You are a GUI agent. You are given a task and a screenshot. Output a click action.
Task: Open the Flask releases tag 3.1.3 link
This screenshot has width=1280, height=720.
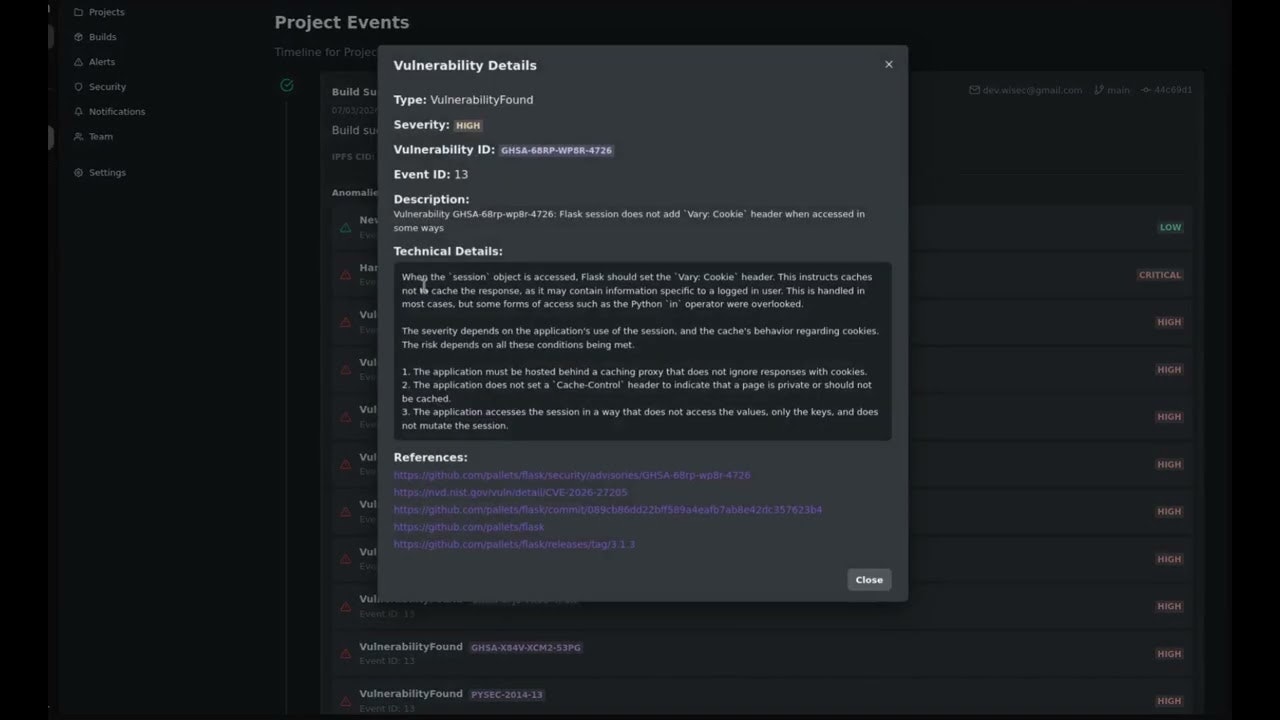pos(514,544)
